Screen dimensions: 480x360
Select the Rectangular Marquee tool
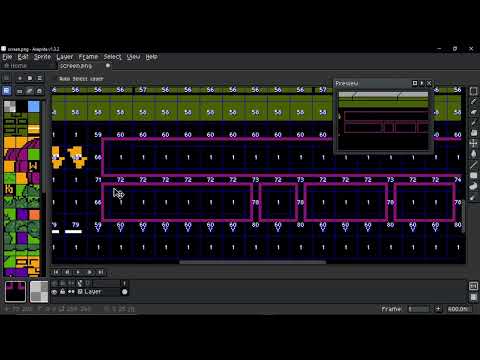pyautogui.click(x=473, y=91)
